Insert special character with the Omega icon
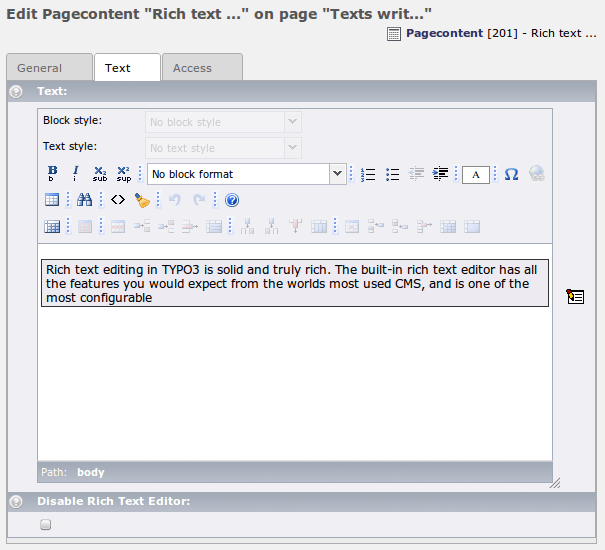Screen dimensions: 605x550 511,174
